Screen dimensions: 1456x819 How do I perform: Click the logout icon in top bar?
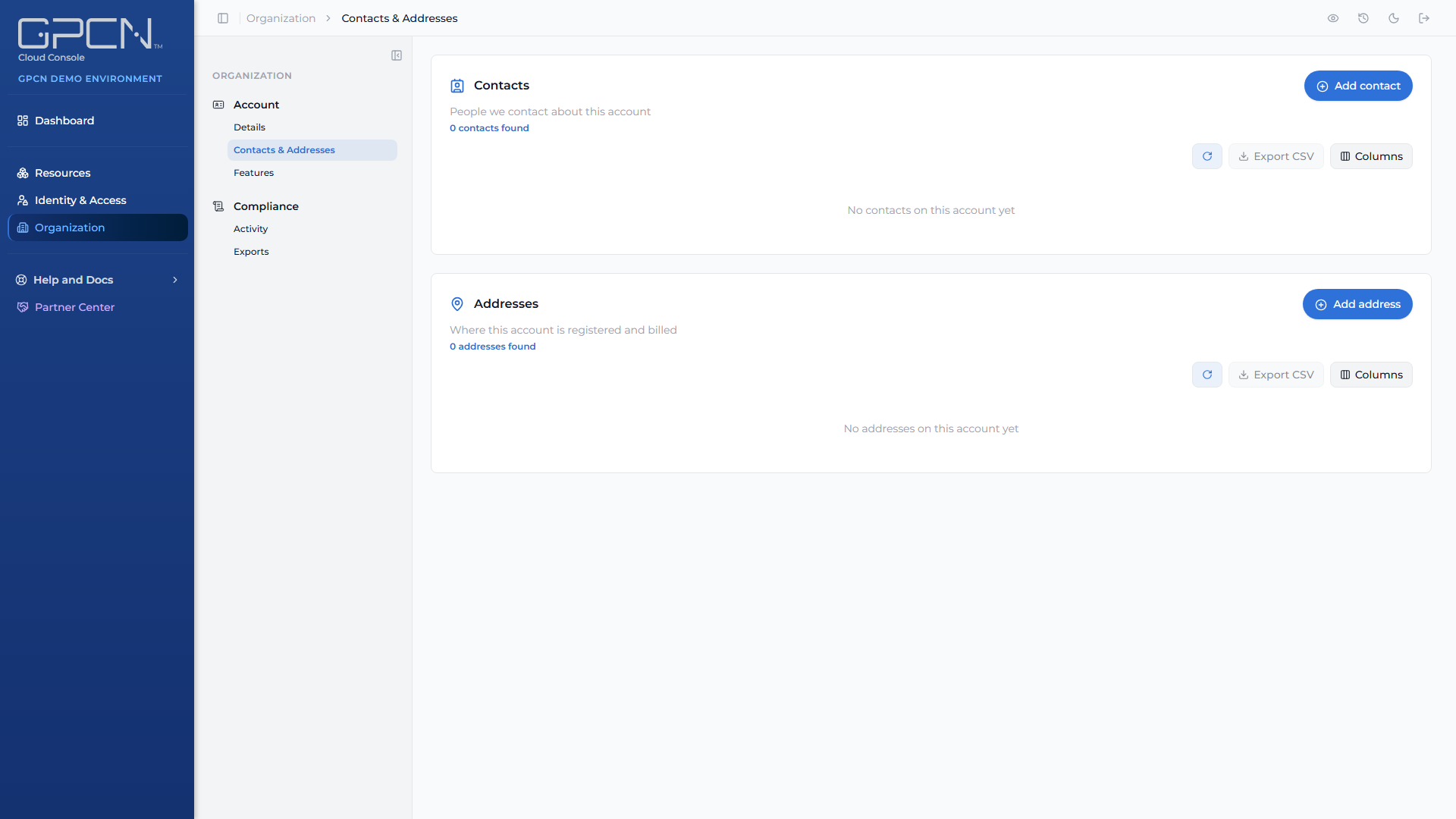[x=1424, y=18]
